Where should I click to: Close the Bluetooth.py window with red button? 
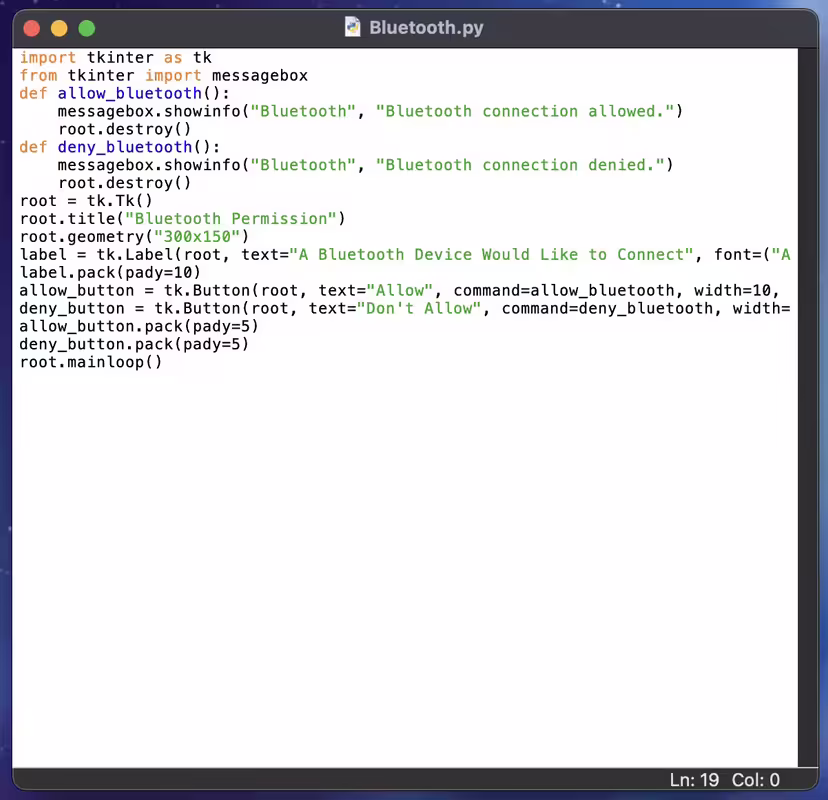tap(32, 28)
